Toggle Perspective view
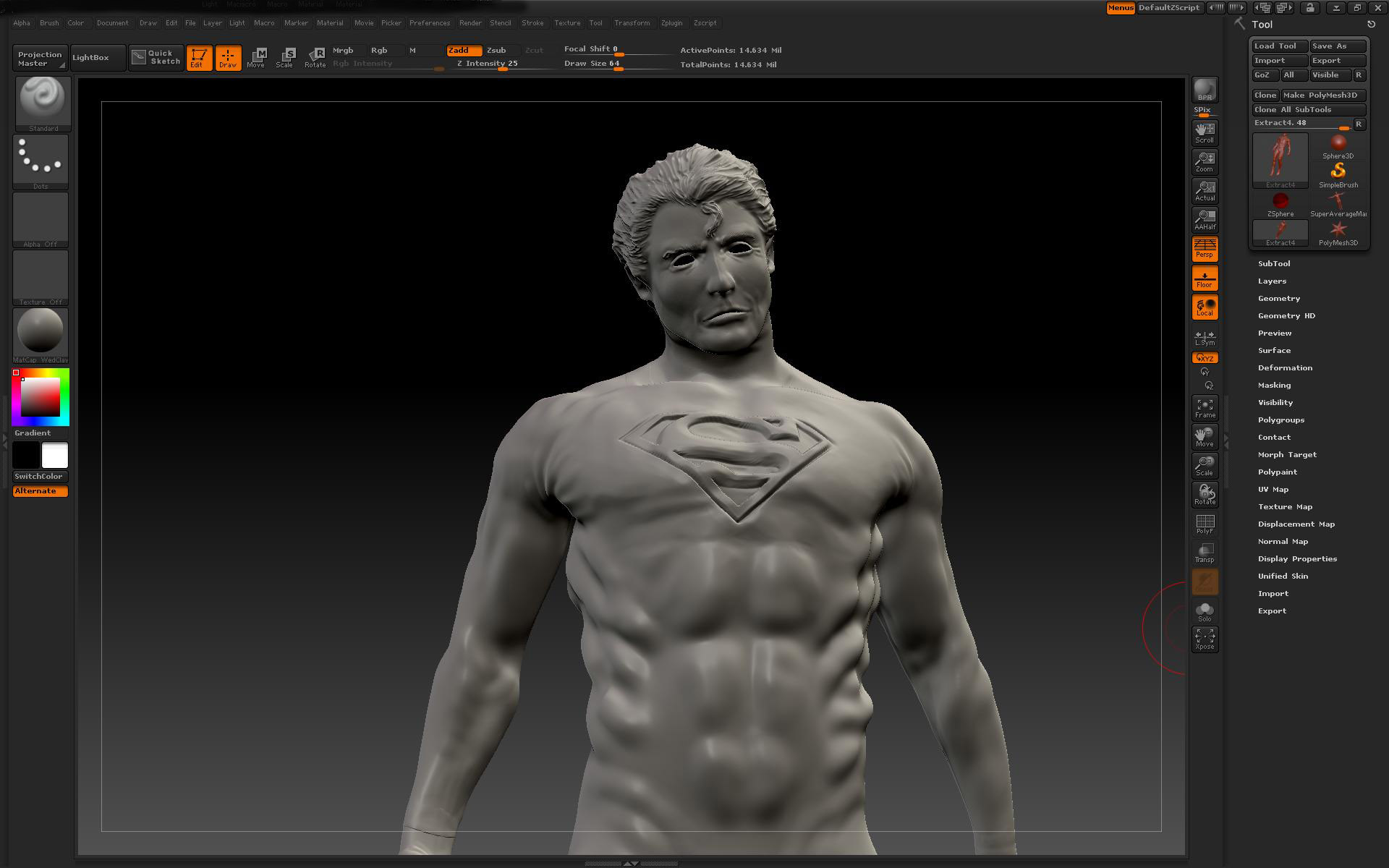 [1205, 249]
